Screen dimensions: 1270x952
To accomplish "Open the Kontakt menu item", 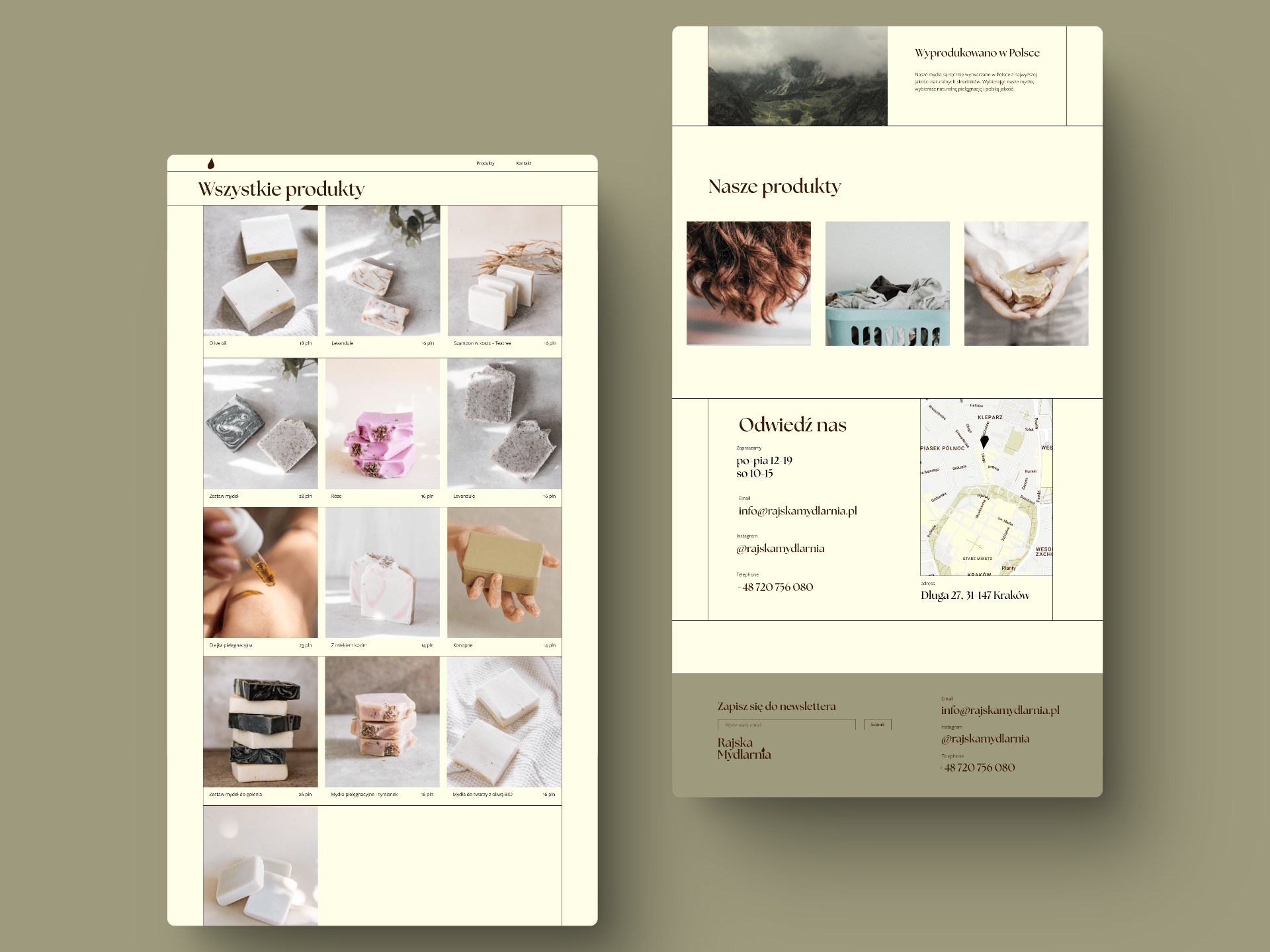I will [523, 163].
